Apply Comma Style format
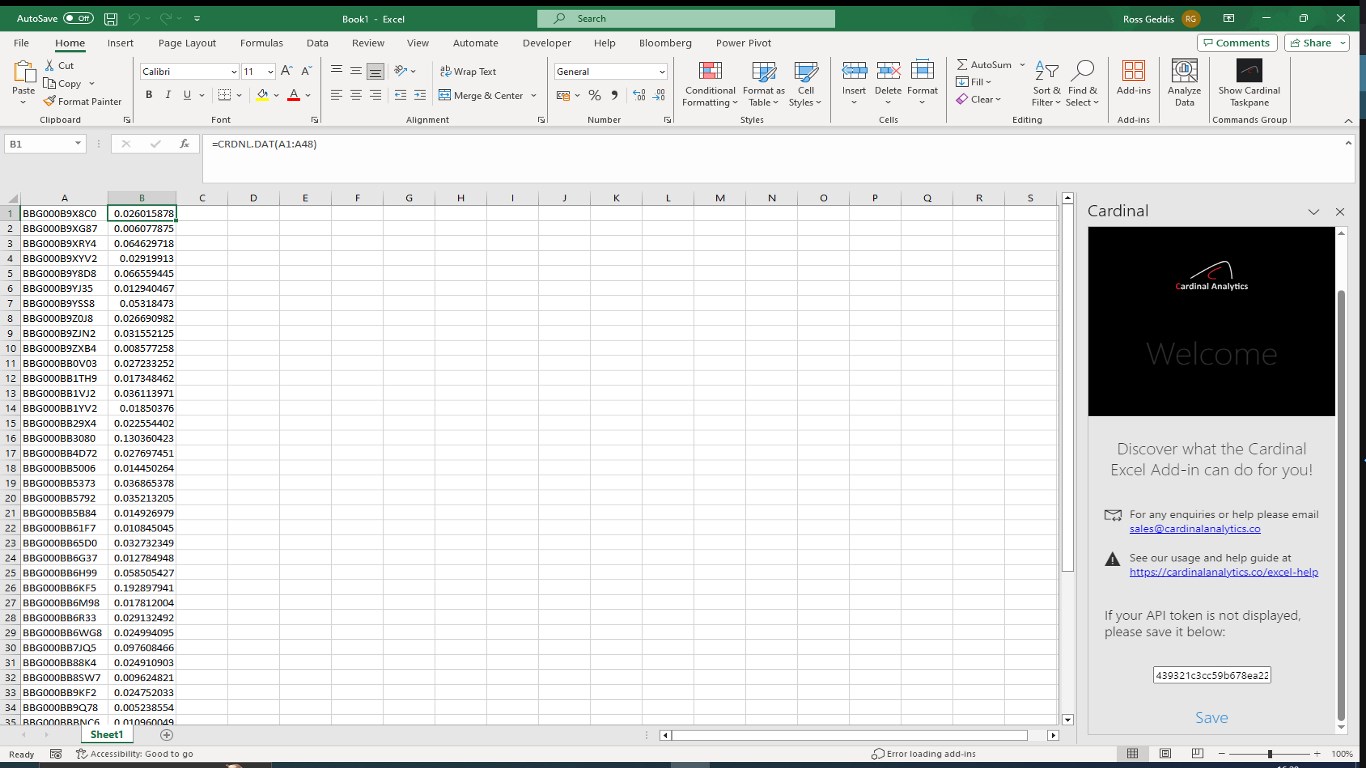 (615, 95)
